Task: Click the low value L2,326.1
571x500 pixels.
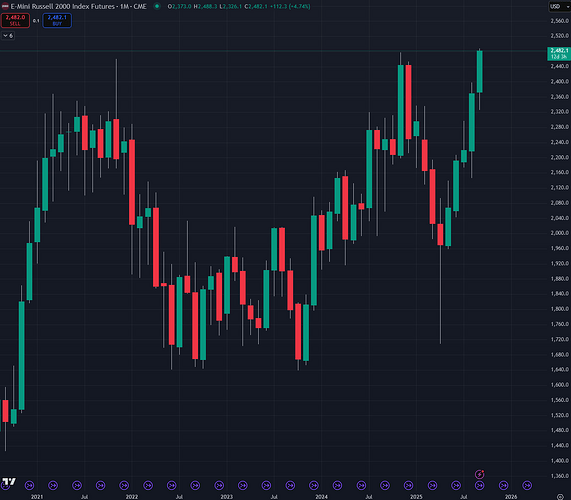Action: tap(231, 6)
